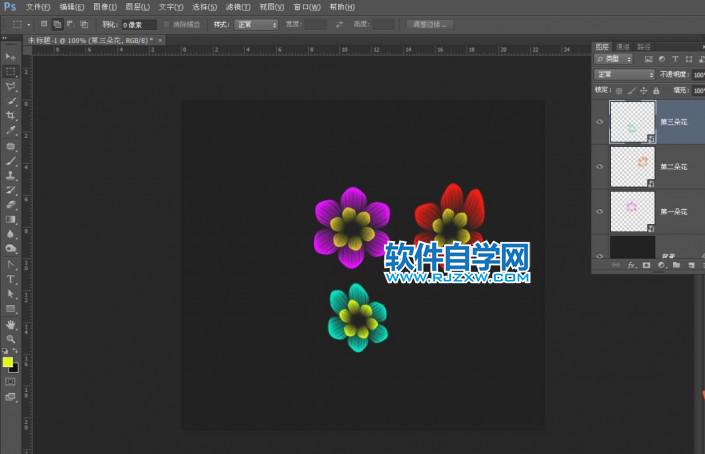Select the Path Selection tool
This screenshot has height=454, width=705.
click(10, 294)
